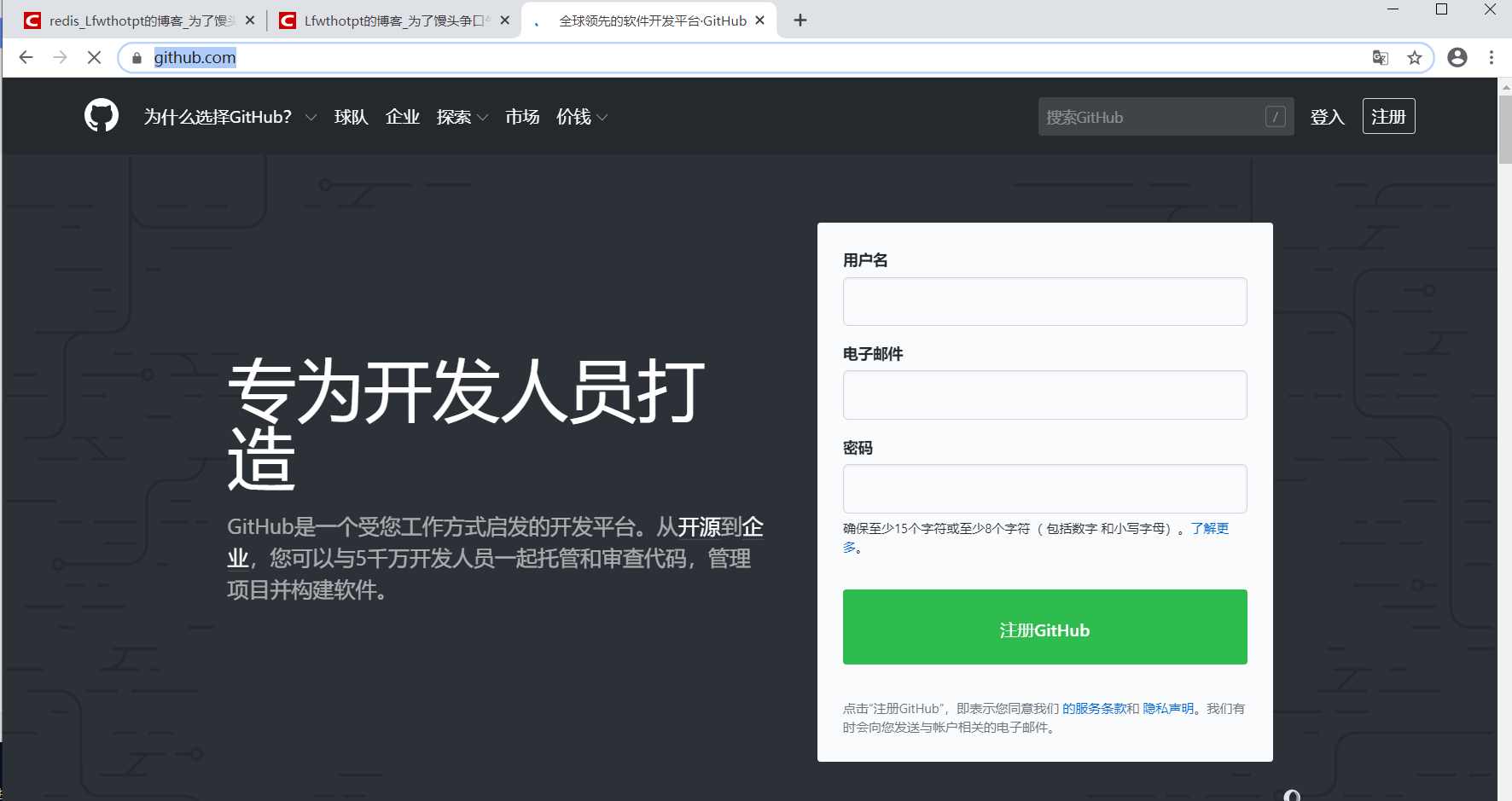The image size is (1512, 801).
Task: Click the browser forward arrow
Action: 60,57
